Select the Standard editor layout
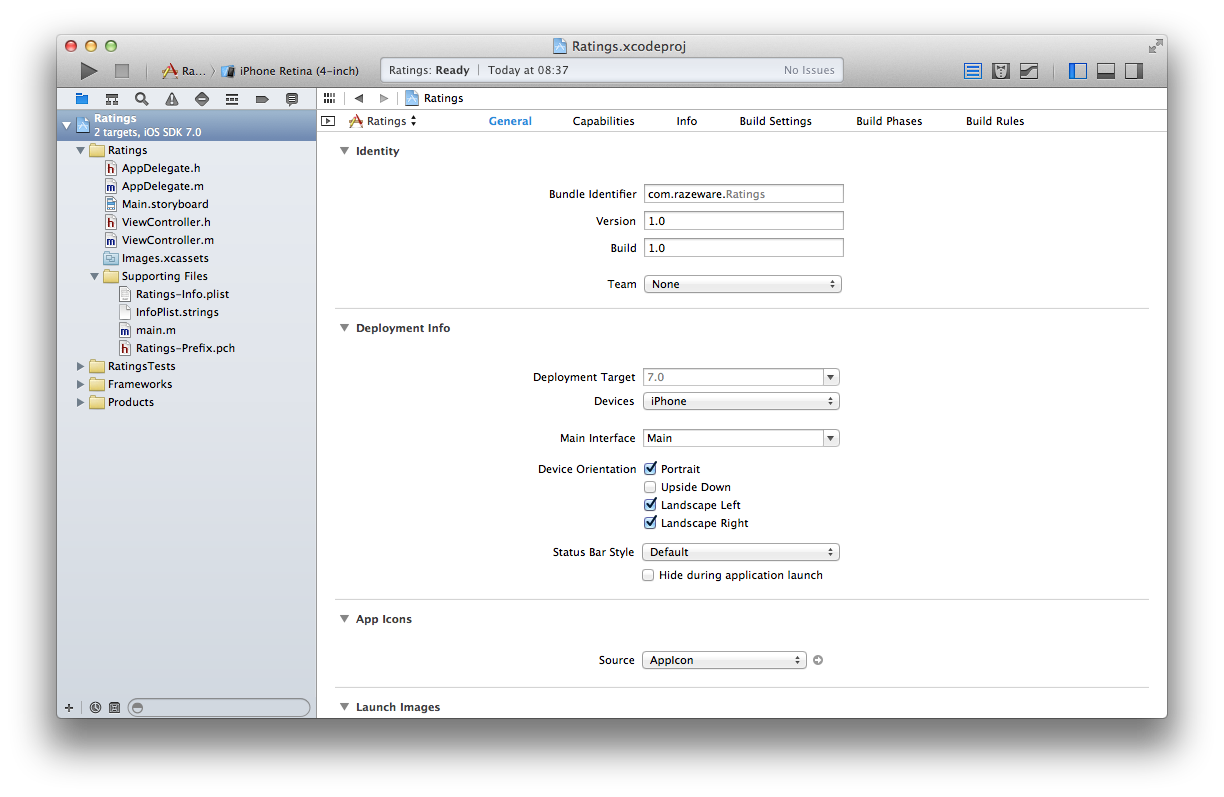The height and width of the screenshot is (797, 1224). click(973, 71)
